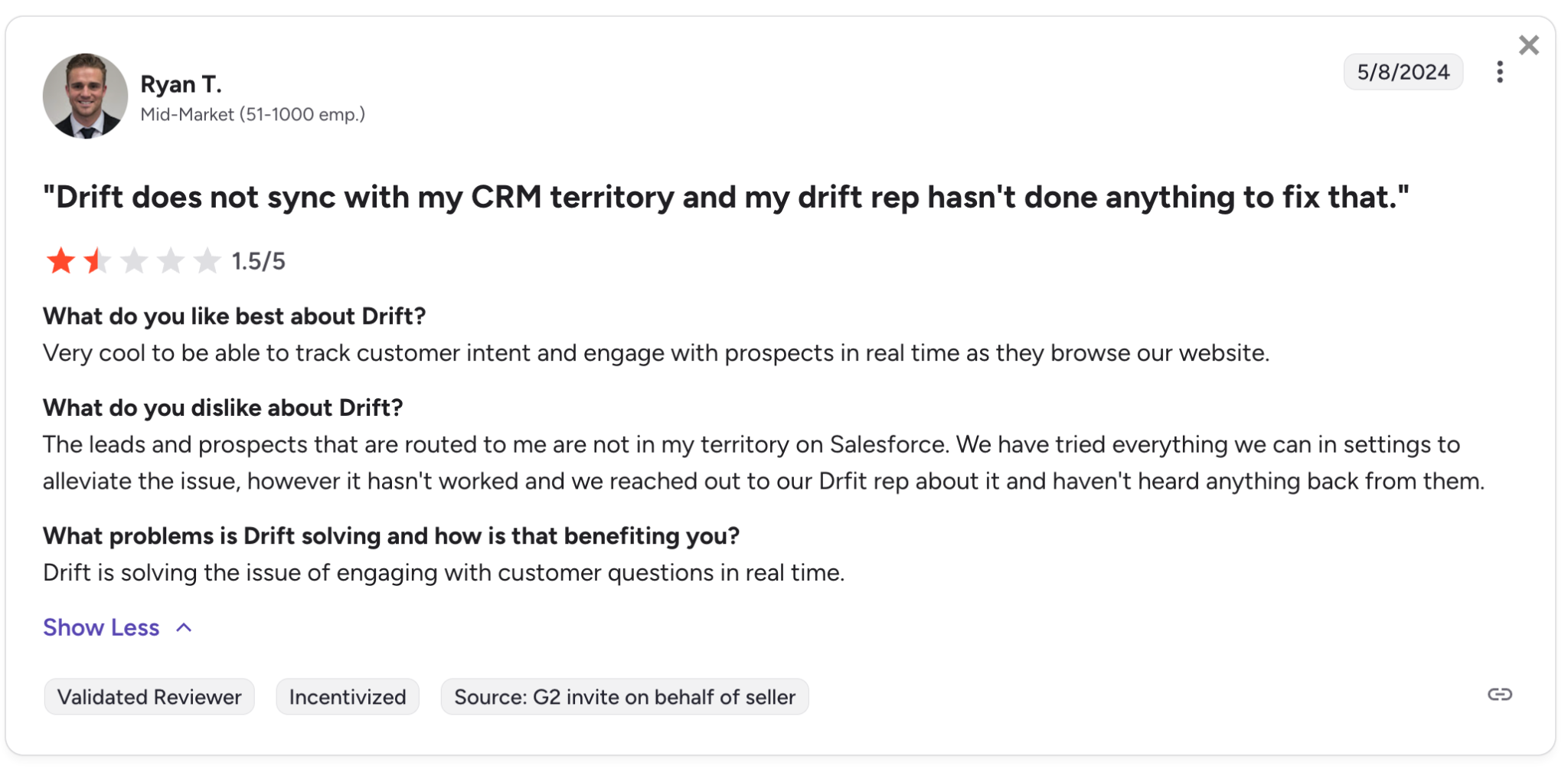1568x769 pixels.
Task: Select the fifth rating star
Action: tap(206, 260)
